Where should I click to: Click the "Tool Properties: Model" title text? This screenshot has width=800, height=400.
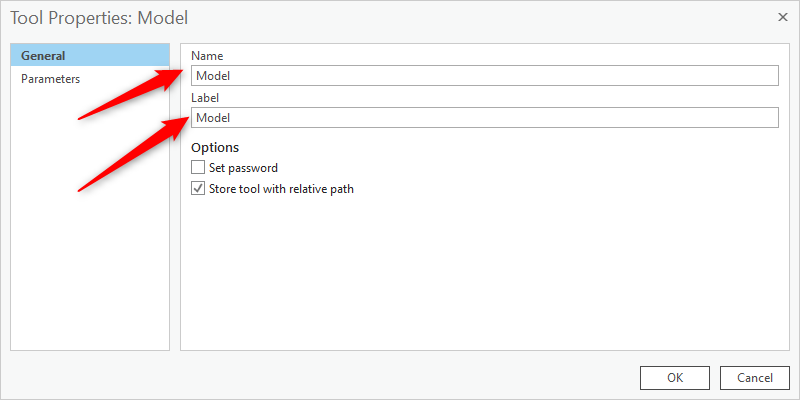click(99, 18)
